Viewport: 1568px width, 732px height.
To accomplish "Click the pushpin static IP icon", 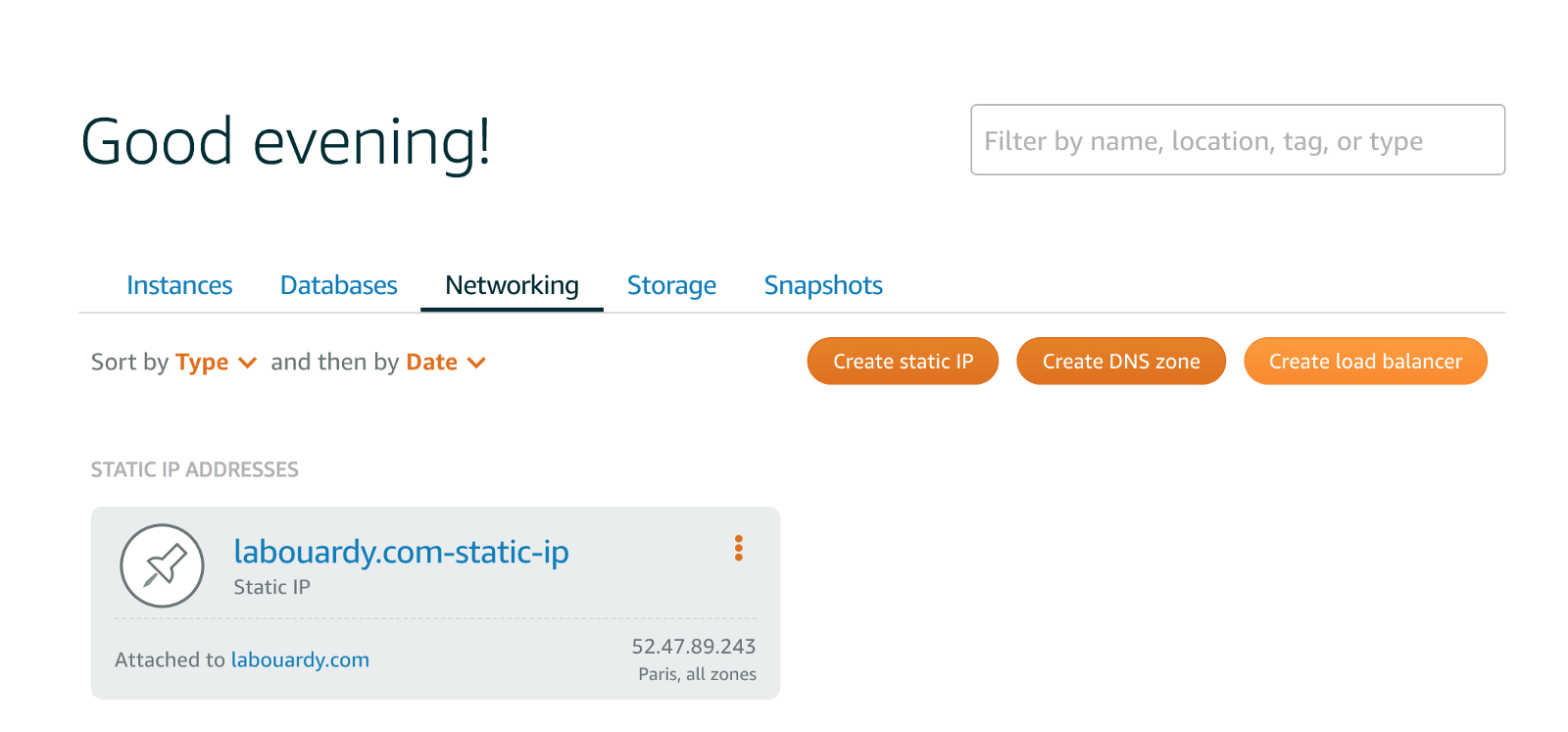I will click(x=162, y=565).
